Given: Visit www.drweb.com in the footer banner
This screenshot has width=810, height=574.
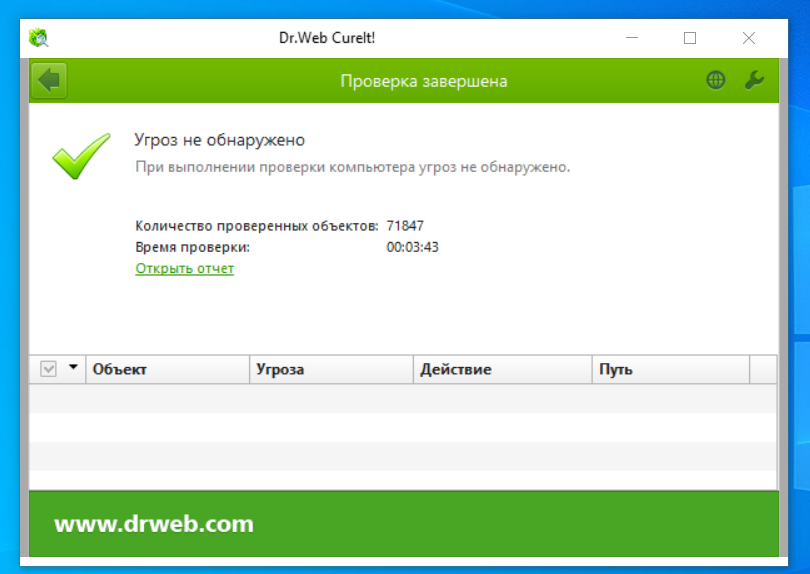Looking at the screenshot, I should pos(154,524).
